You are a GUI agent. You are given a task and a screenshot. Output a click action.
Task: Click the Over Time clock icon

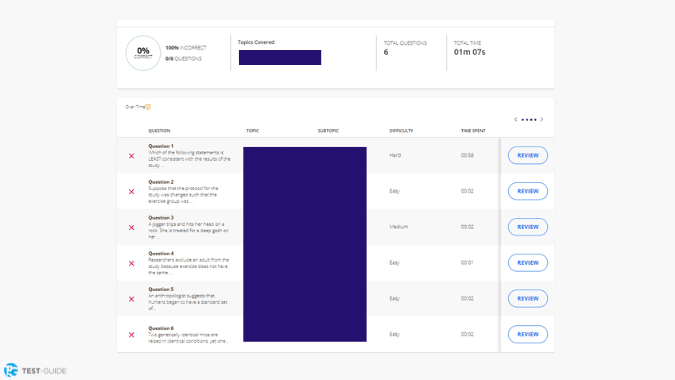pyautogui.click(x=148, y=107)
